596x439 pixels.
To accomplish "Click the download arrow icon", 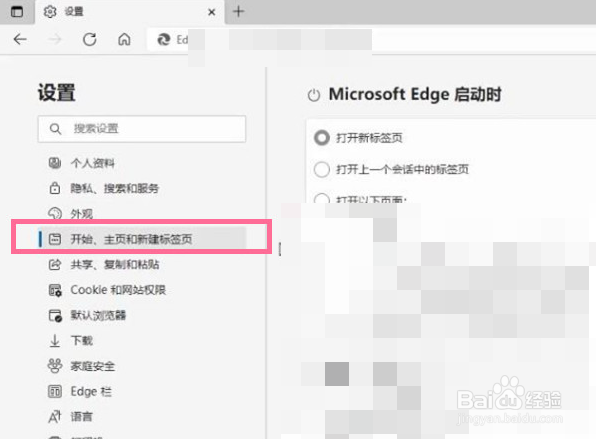I will (x=55, y=341).
